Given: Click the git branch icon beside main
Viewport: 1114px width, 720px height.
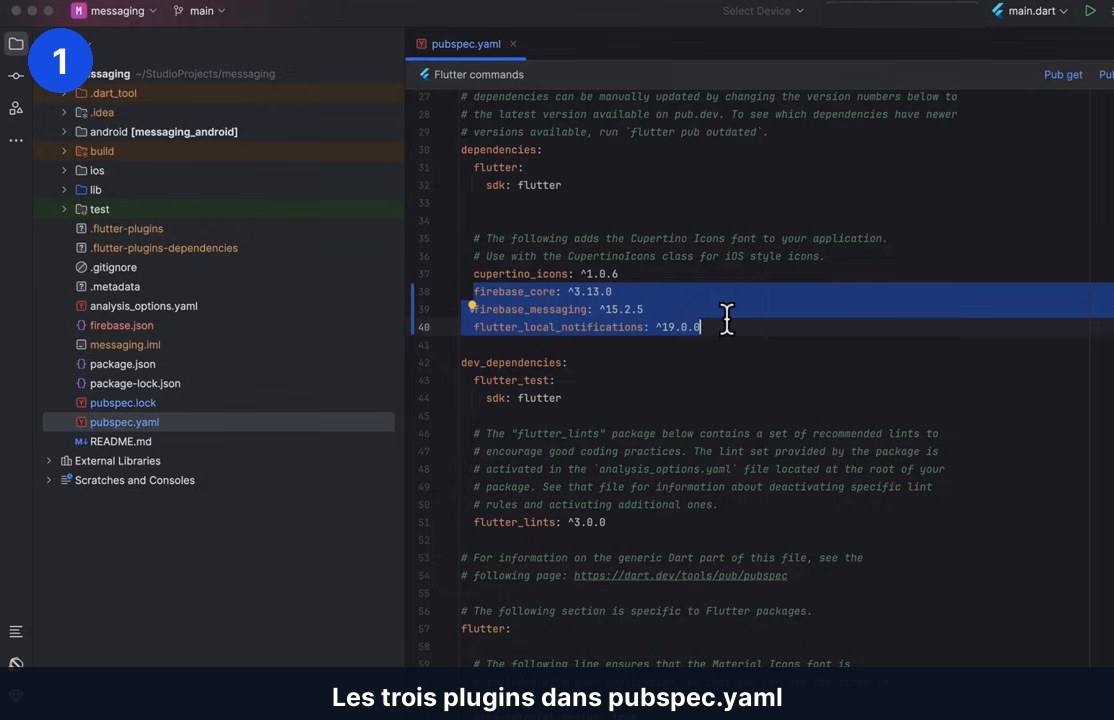Looking at the screenshot, I should point(178,11).
